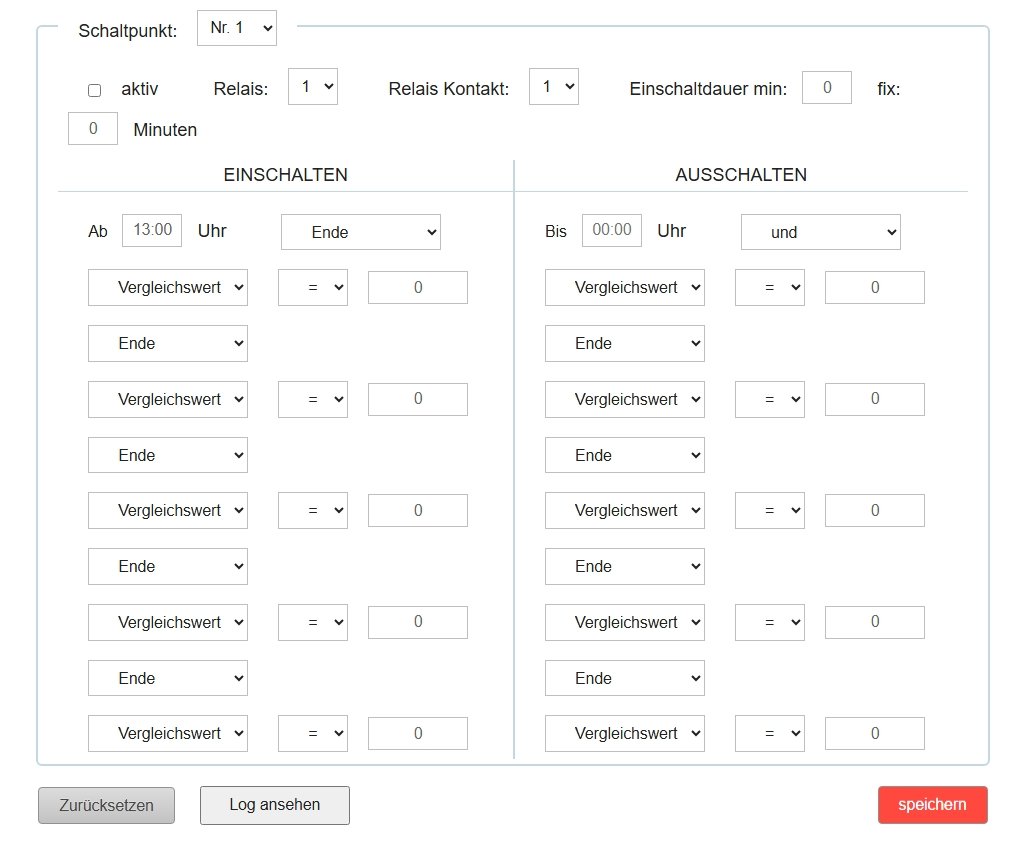Expand first Vergleichswert dropdown under EINSCHALTEN
1031x848 pixels.
click(x=168, y=288)
